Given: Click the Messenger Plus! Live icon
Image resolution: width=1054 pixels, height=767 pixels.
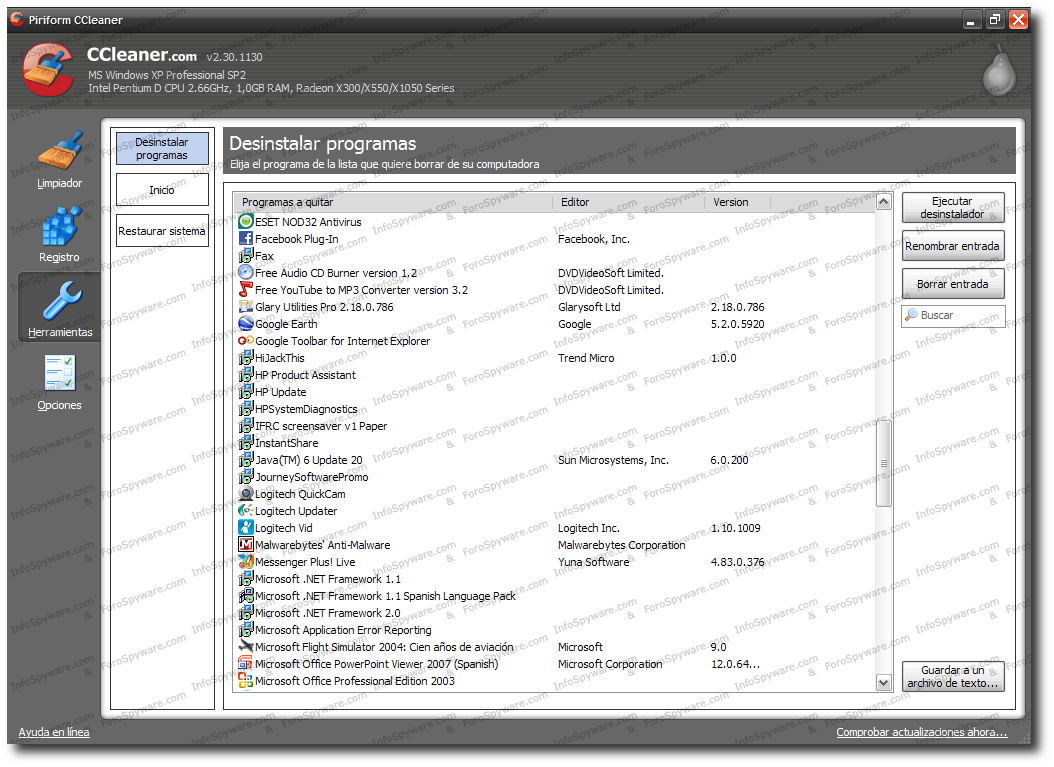Looking at the screenshot, I should click(246, 561).
